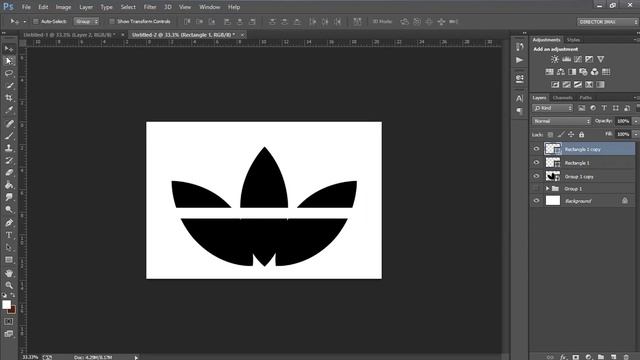Hide the Rectangle 1 copy layer
Viewport: 640px width, 360px height.
(x=536, y=149)
